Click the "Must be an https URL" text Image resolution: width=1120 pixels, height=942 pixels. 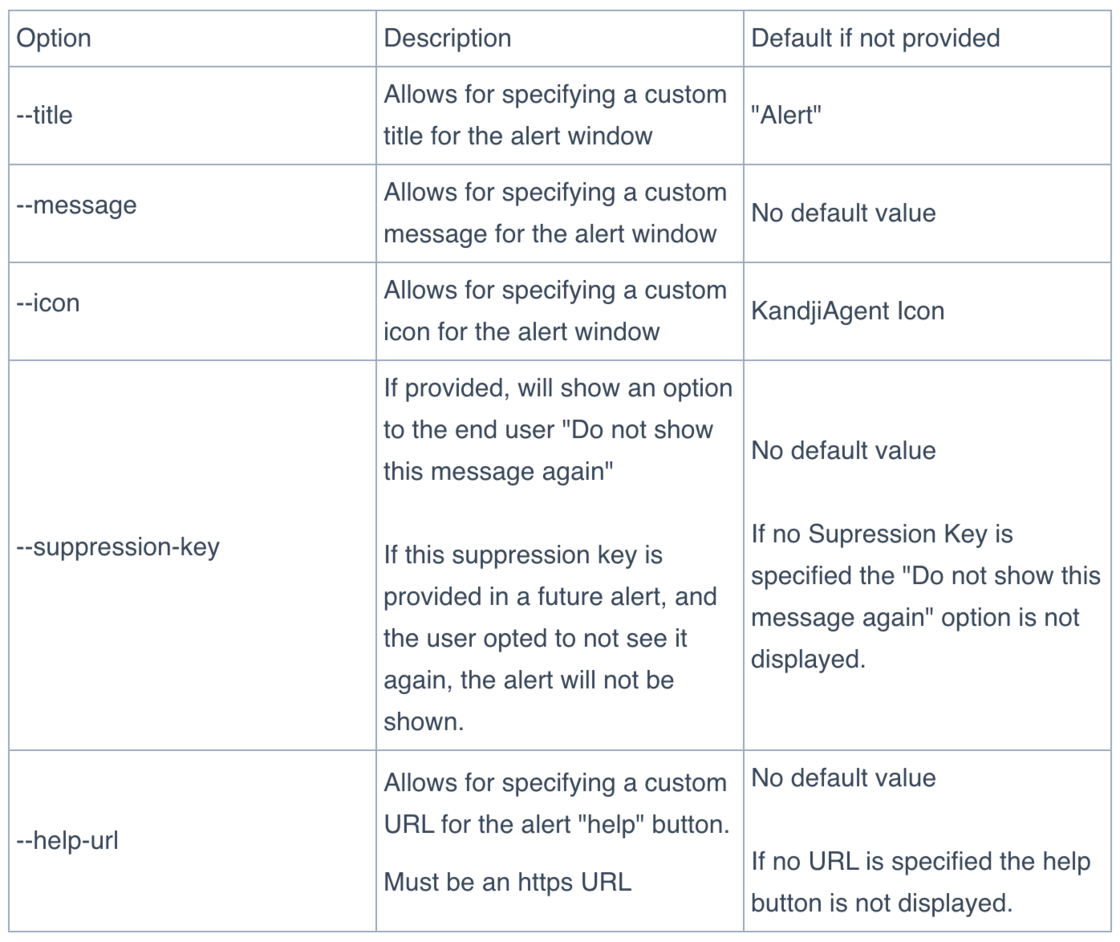(x=507, y=883)
